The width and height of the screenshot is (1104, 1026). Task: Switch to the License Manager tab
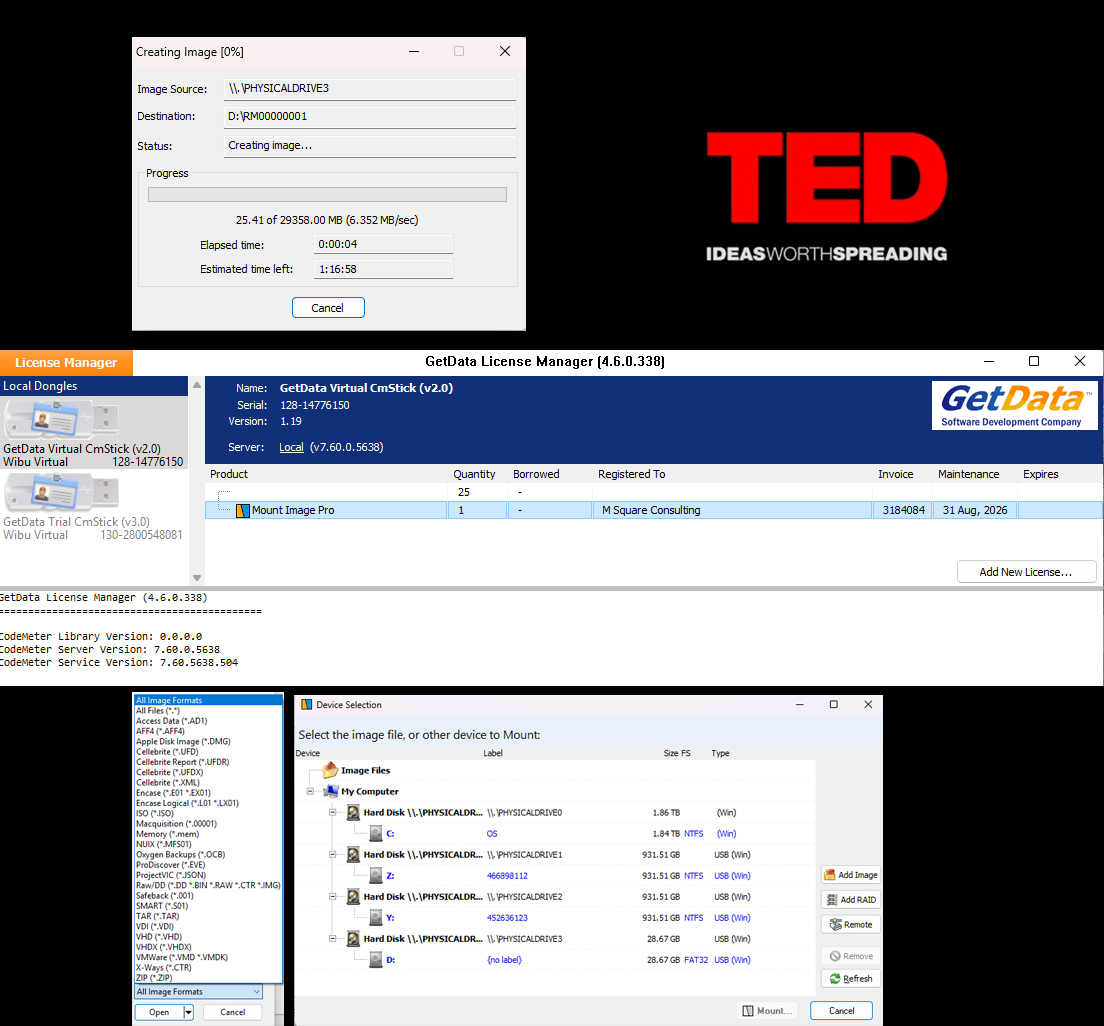click(66, 363)
